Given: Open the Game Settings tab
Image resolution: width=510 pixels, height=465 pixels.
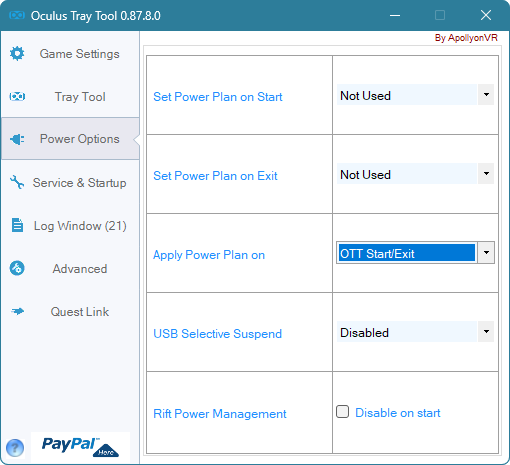Looking at the screenshot, I should click(70, 54).
